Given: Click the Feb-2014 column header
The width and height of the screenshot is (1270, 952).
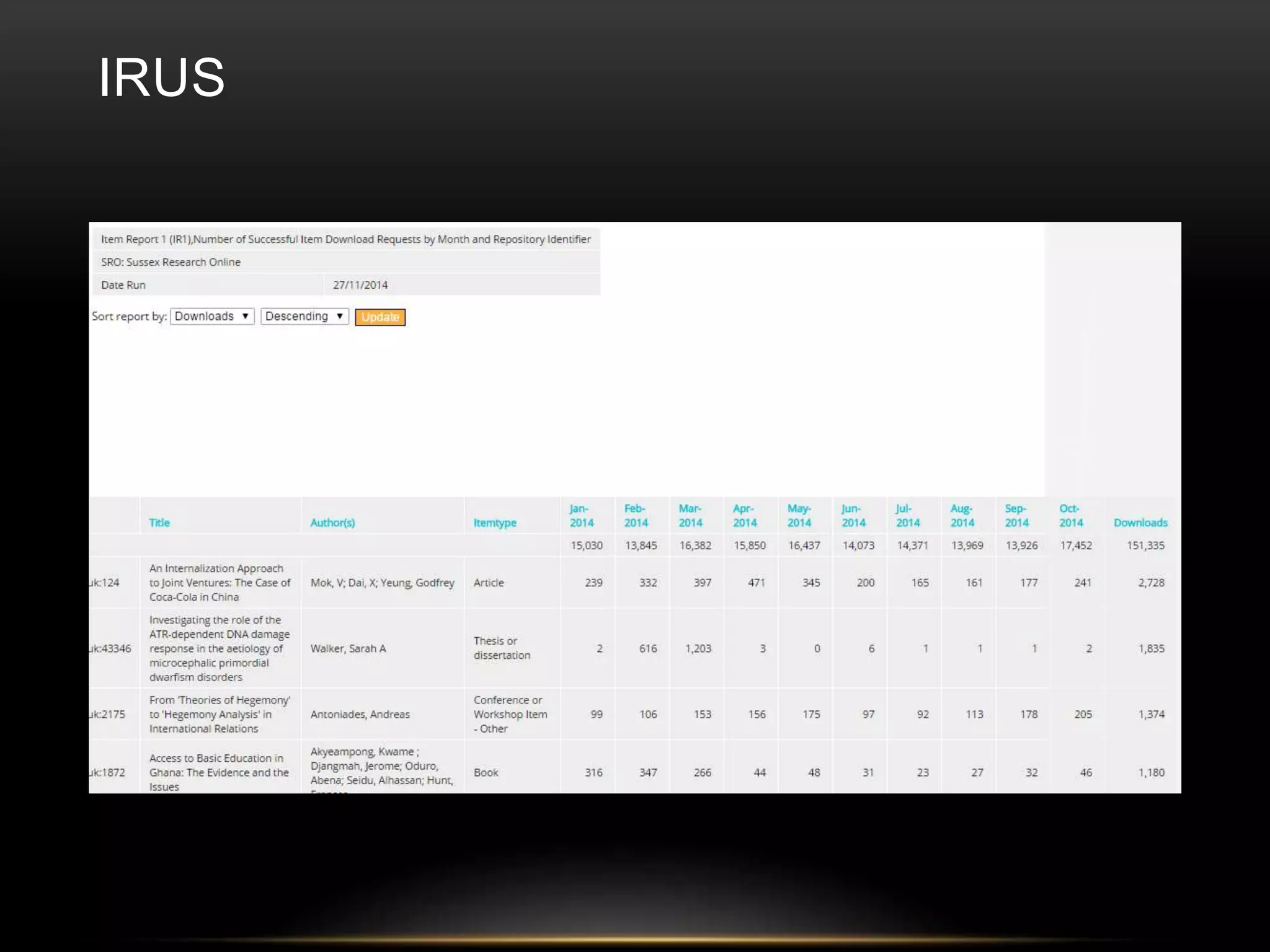Looking at the screenshot, I should [x=636, y=516].
